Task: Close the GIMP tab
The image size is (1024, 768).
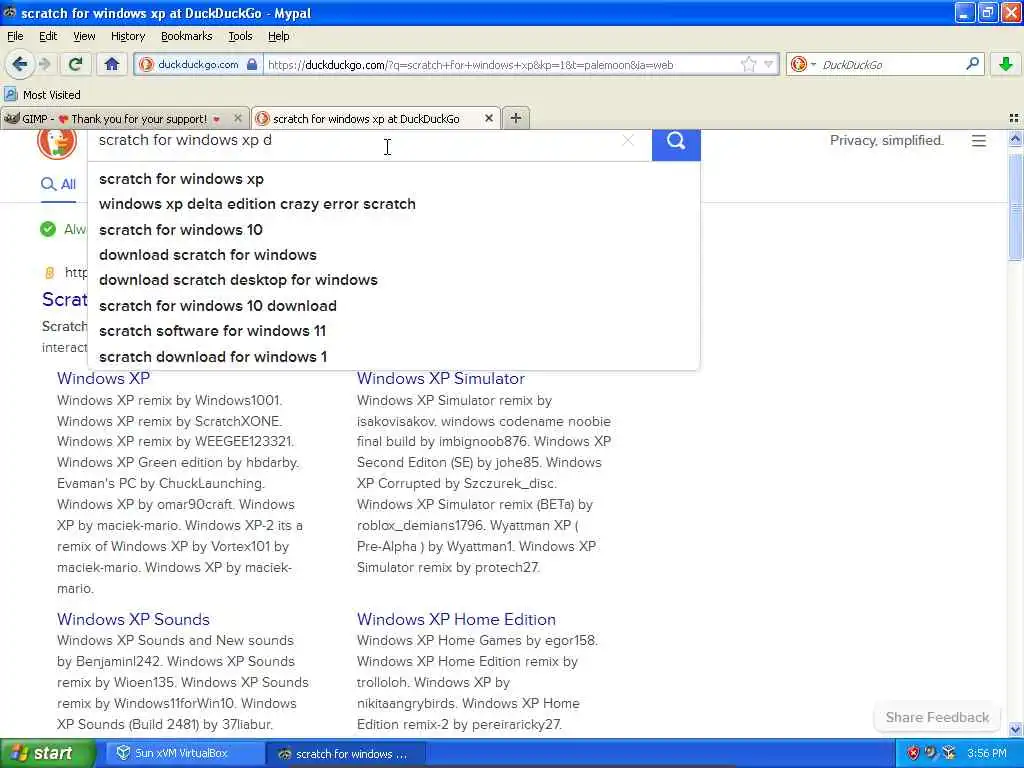Action: [238, 118]
